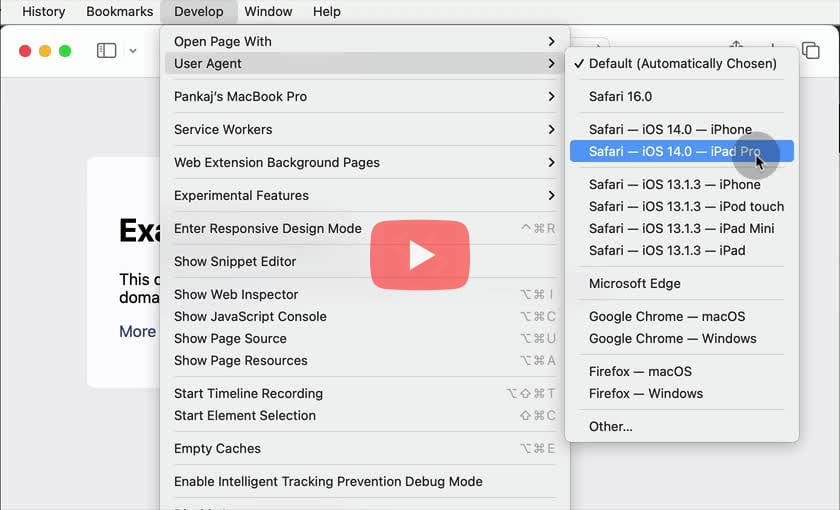The height and width of the screenshot is (510, 840).
Task: Toggle the Safari sidebar icon
Action: click(106, 50)
